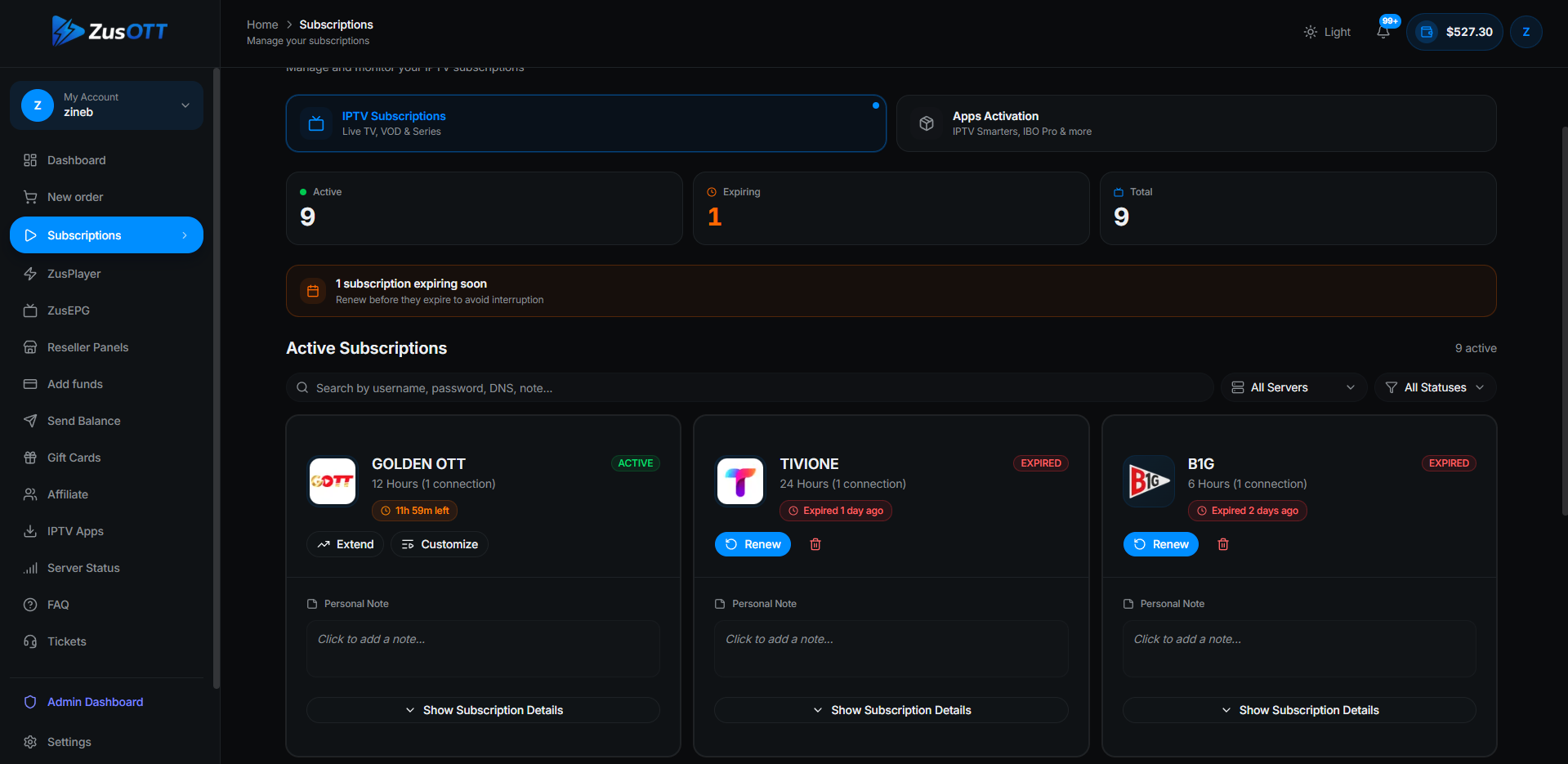Open the user avatar Z in header

(1526, 32)
